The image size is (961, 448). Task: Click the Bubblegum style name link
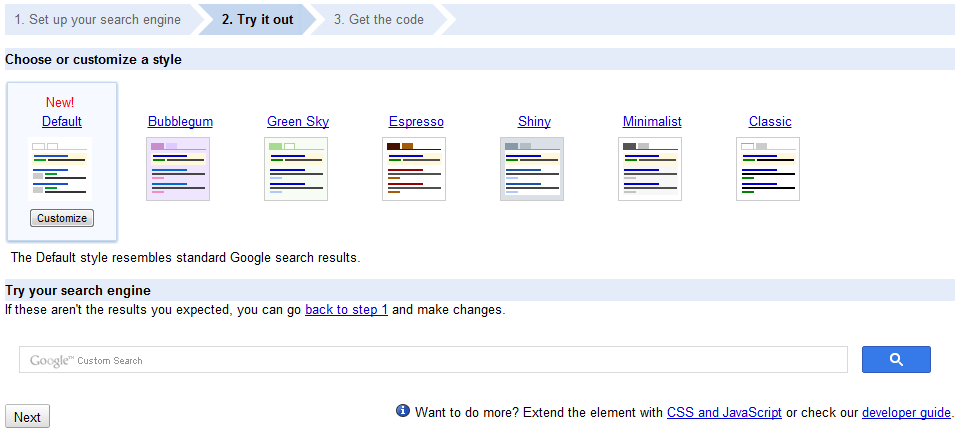coord(180,121)
